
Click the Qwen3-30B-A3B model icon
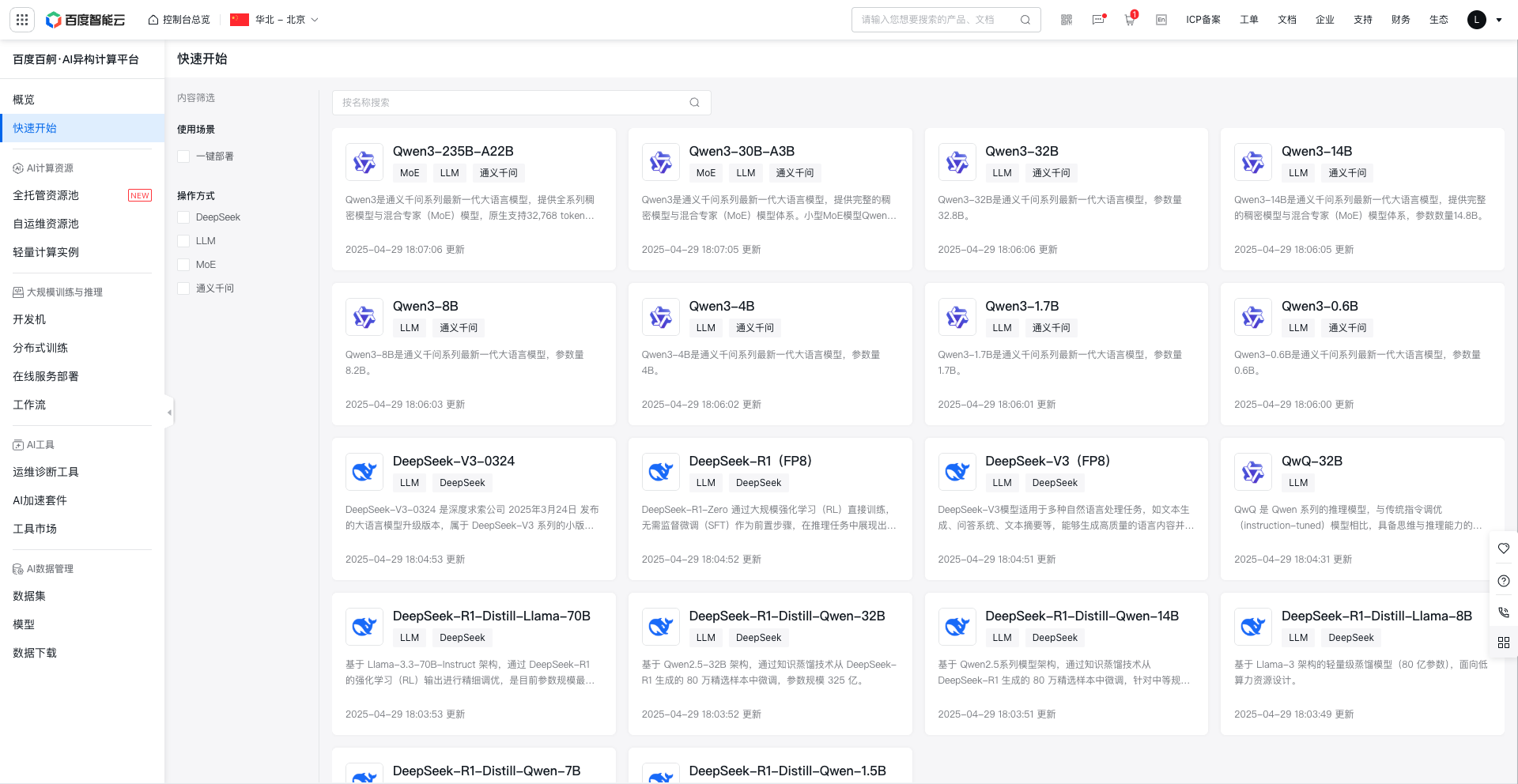(661, 162)
